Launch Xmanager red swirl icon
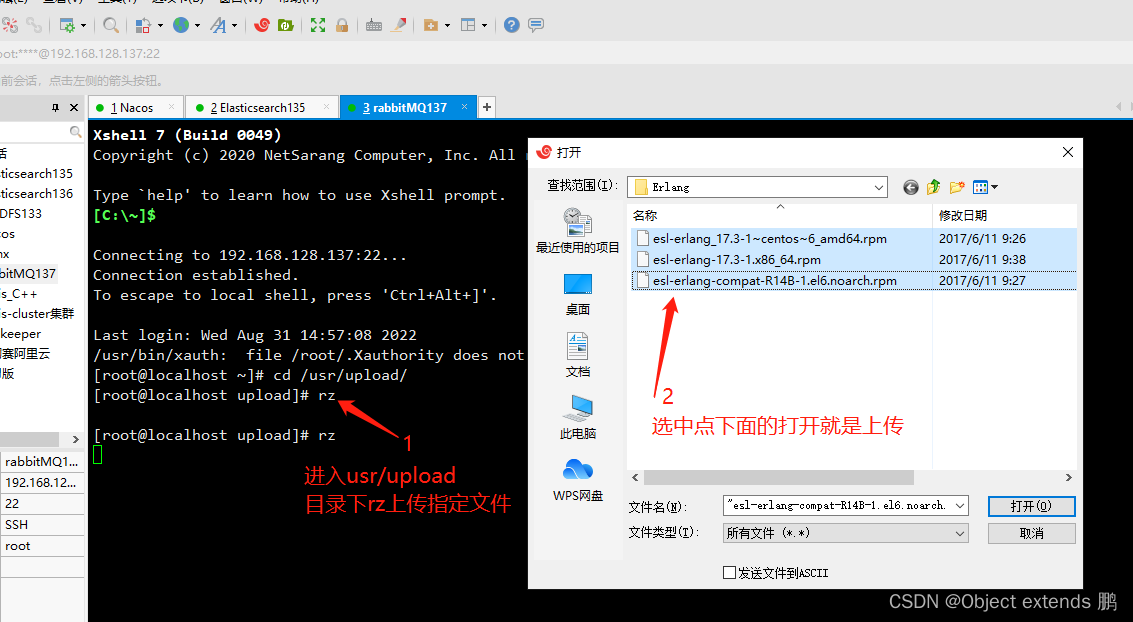1133x622 pixels. point(262,25)
